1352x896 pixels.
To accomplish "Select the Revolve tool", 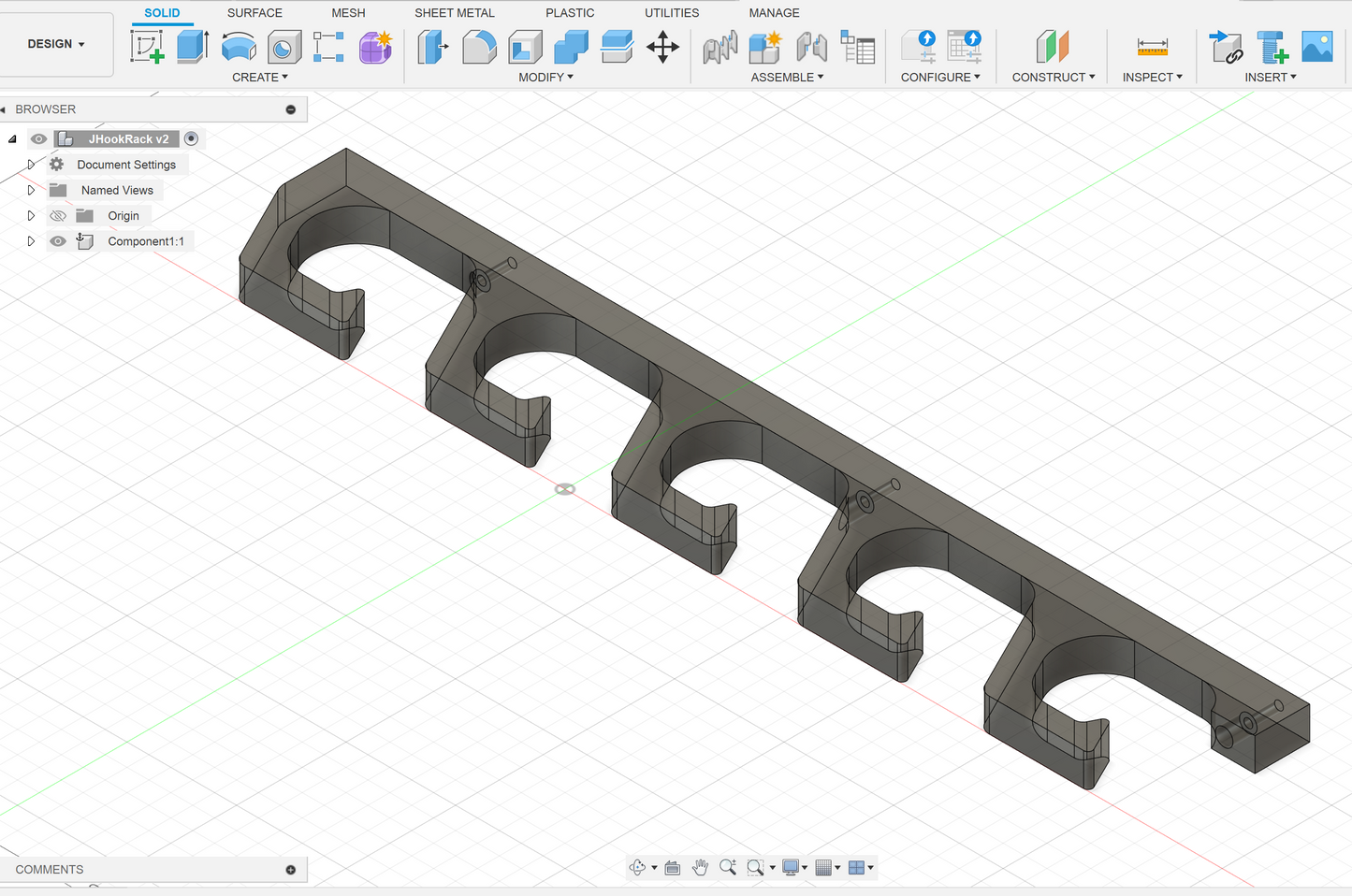I will (239, 47).
